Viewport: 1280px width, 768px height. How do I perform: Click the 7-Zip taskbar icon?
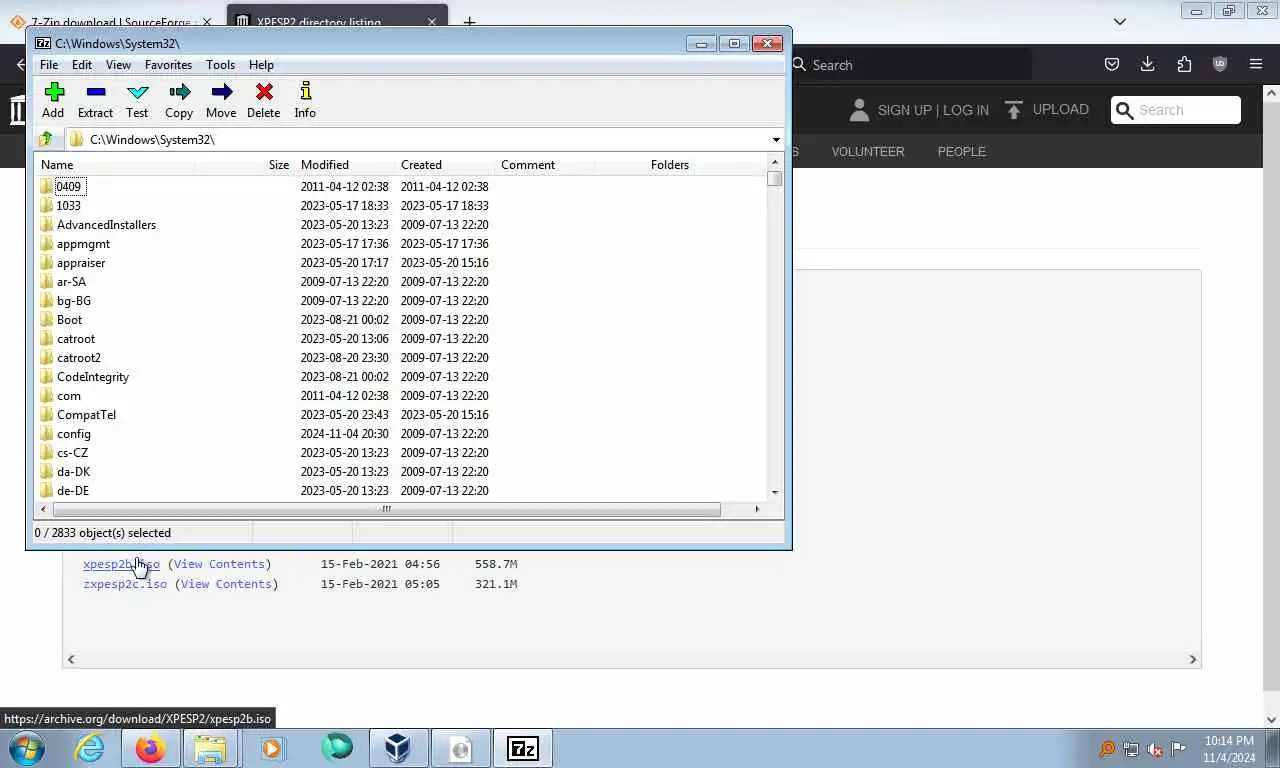522,748
